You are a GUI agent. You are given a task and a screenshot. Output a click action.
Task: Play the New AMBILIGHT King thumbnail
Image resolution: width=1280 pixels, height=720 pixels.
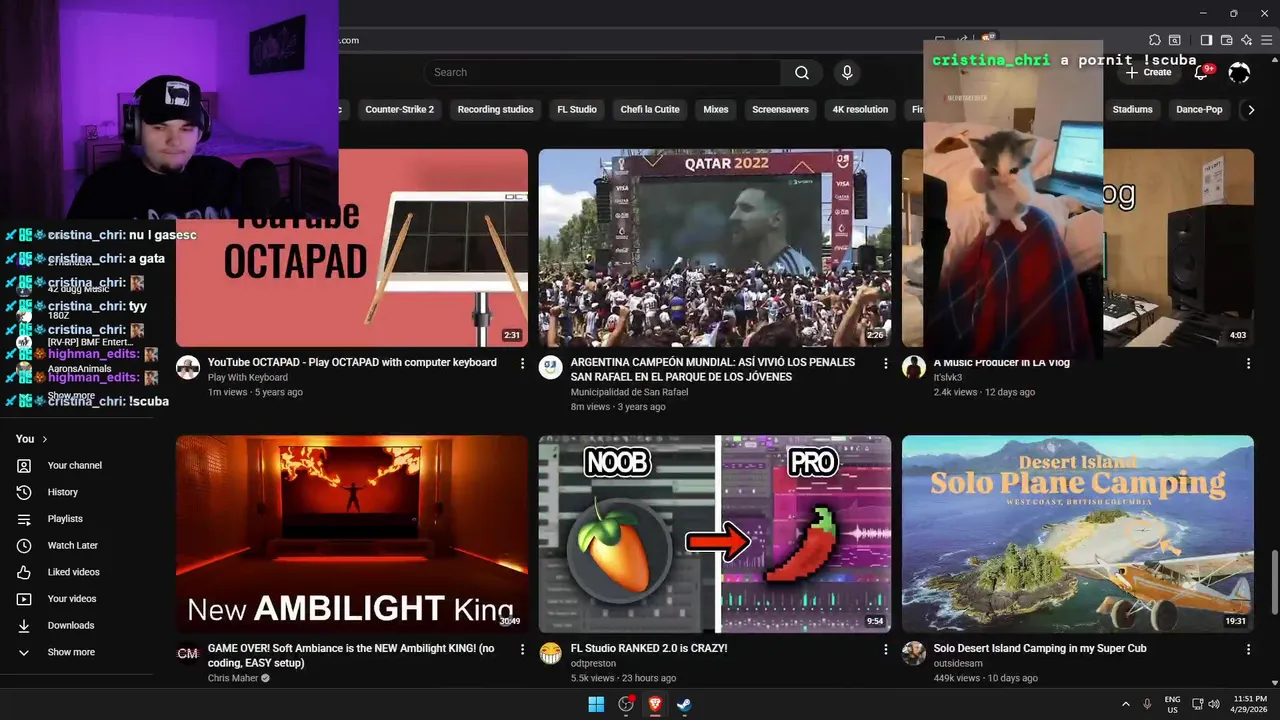352,534
